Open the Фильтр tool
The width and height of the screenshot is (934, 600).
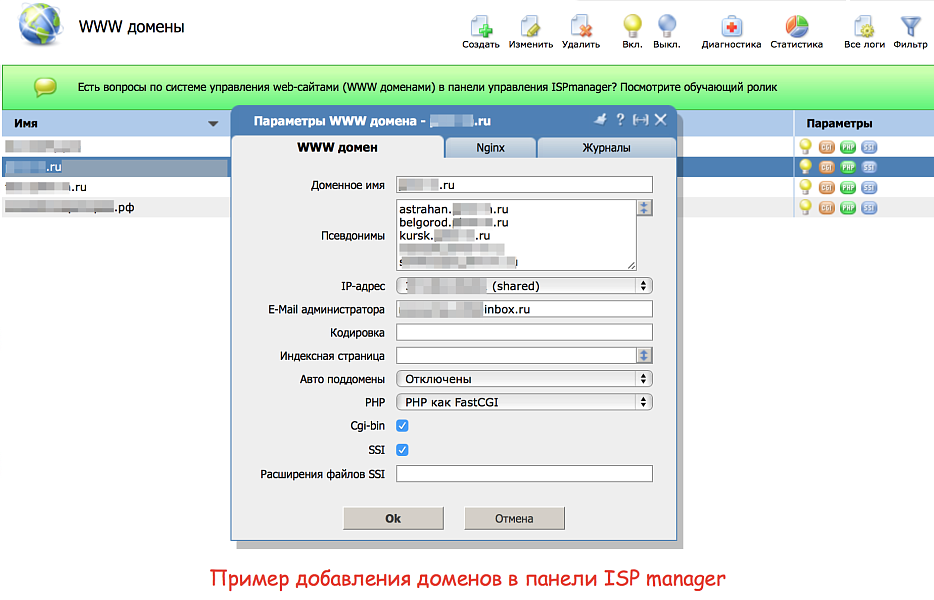910,27
